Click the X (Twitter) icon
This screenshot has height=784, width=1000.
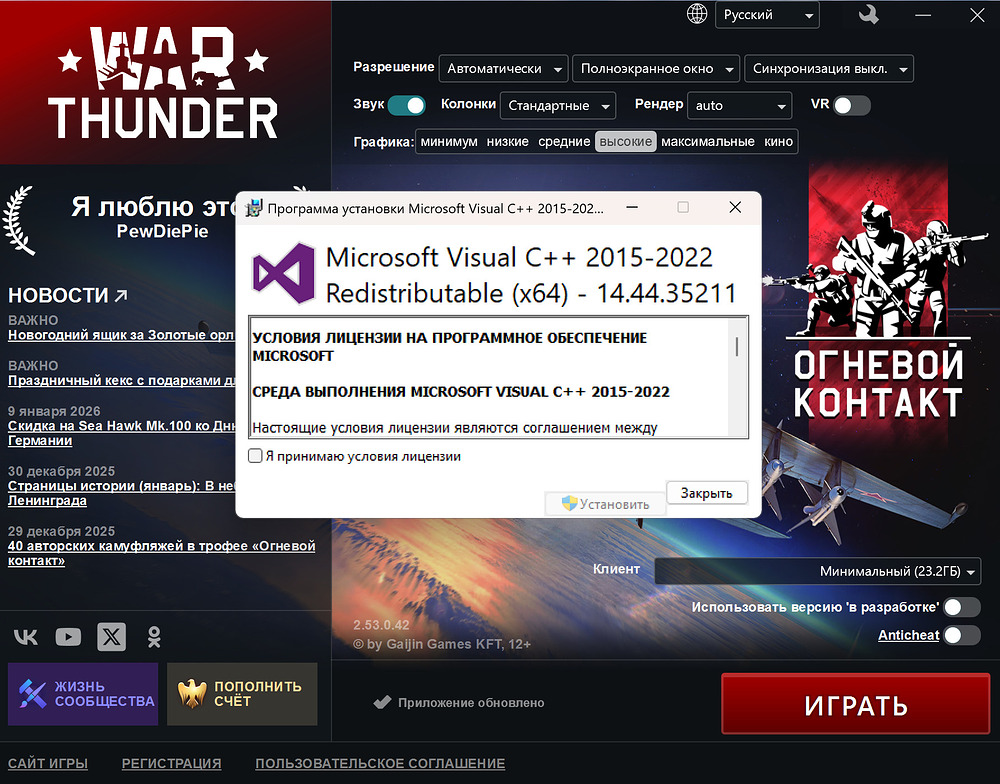point(111,637)
